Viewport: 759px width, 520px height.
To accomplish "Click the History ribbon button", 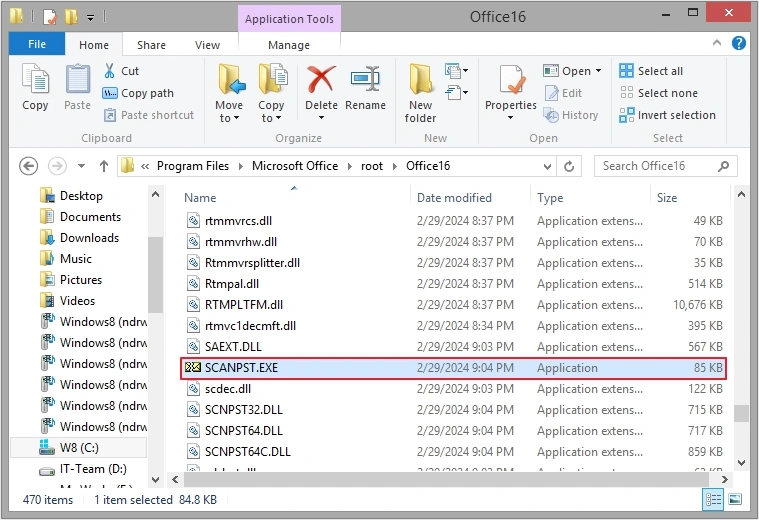I will (571, 115).
